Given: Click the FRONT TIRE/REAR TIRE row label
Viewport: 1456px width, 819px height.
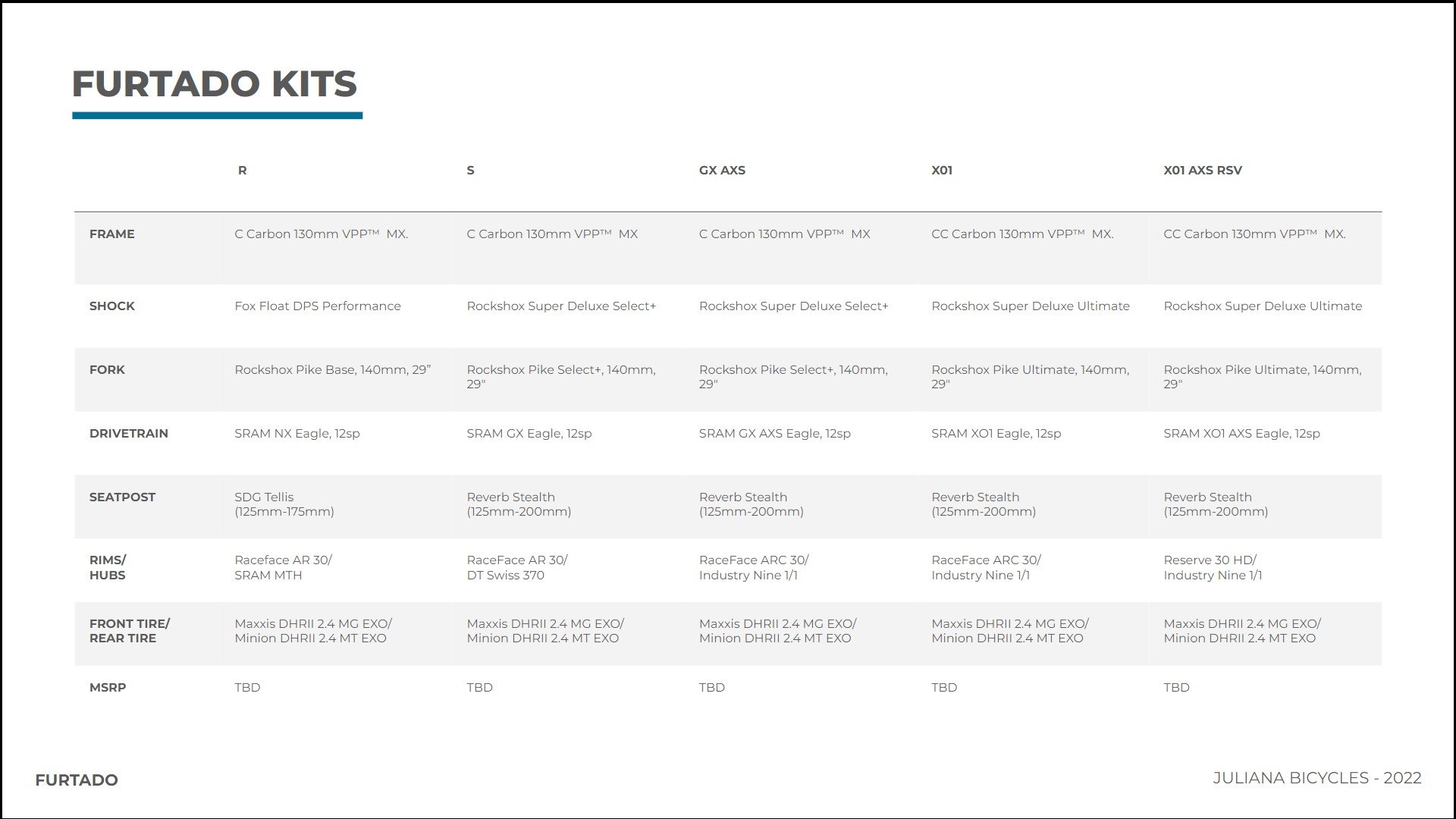Looking at the screenshot, I should (x=130, y=631).
